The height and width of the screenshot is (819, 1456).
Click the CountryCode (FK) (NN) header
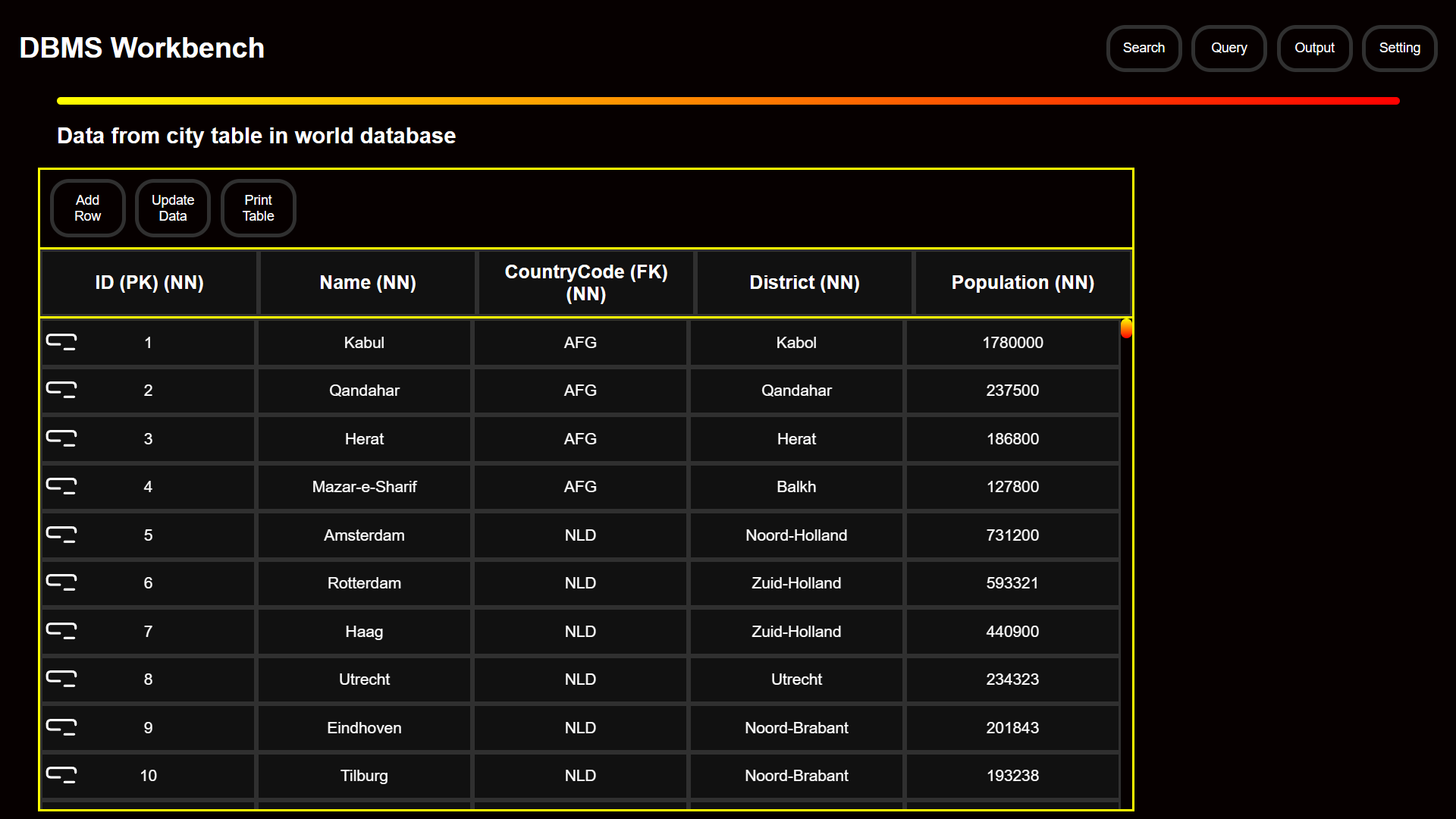(x=586, y=283)
